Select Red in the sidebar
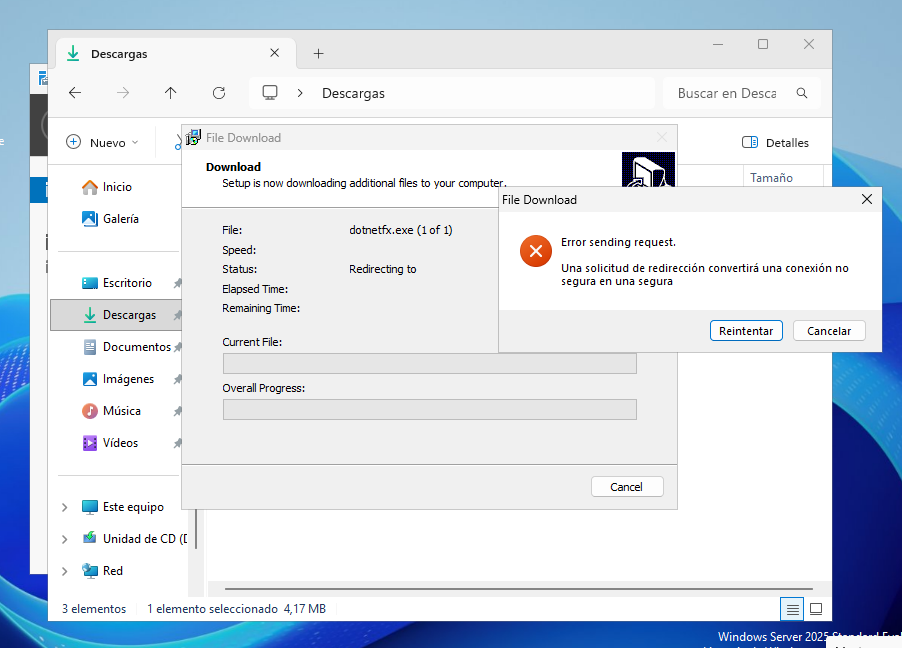This screenshot has height=648, width=902. point(104,571)
